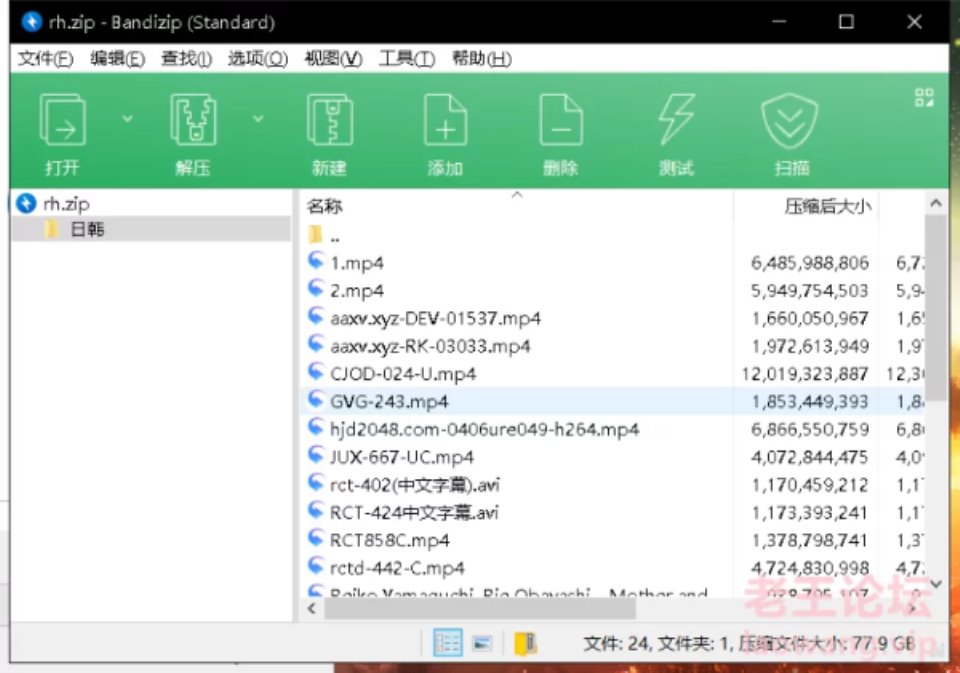Select file hjd2048.com-0406ure049-h264.mp4
960x673 pixels.
pos(484,429)
